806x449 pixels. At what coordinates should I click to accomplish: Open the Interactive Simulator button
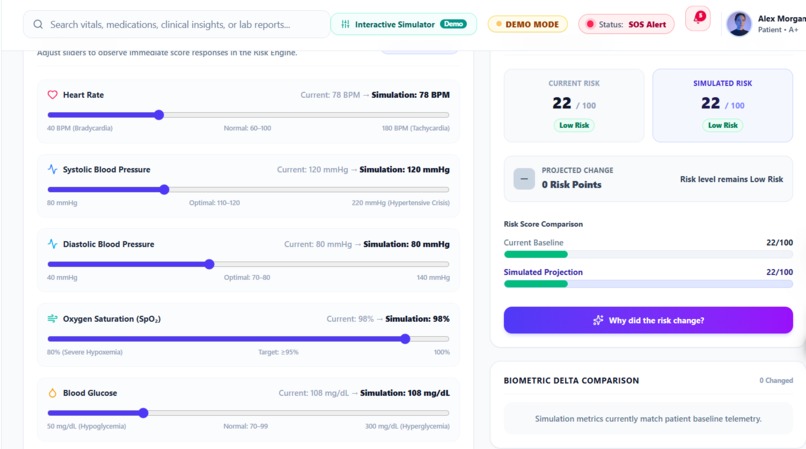(x=404, y=24)
